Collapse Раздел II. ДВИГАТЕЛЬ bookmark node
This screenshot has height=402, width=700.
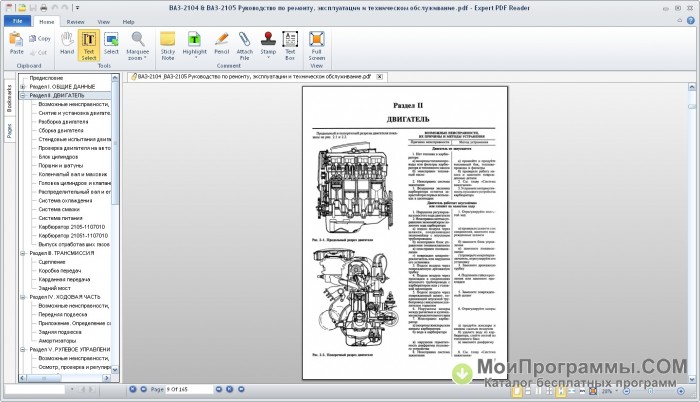[x=23, y=95]
